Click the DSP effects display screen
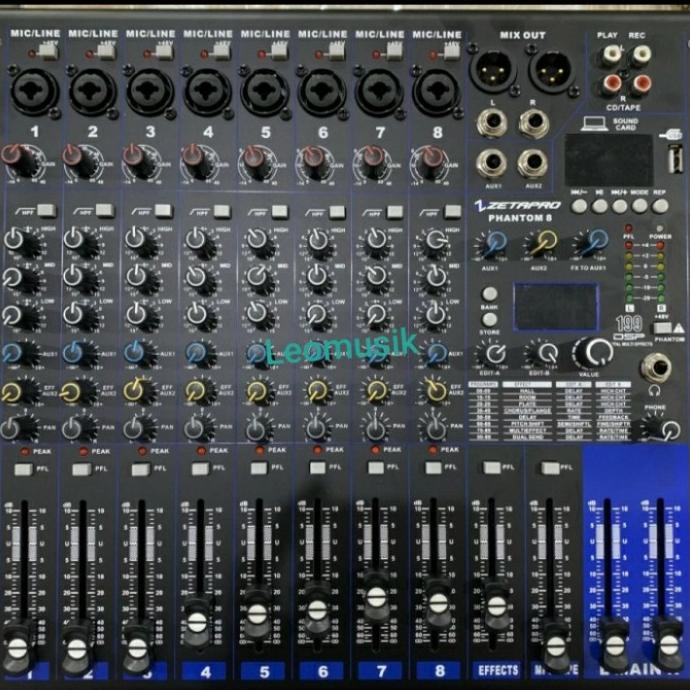690x690 pixels. [555, 307]
